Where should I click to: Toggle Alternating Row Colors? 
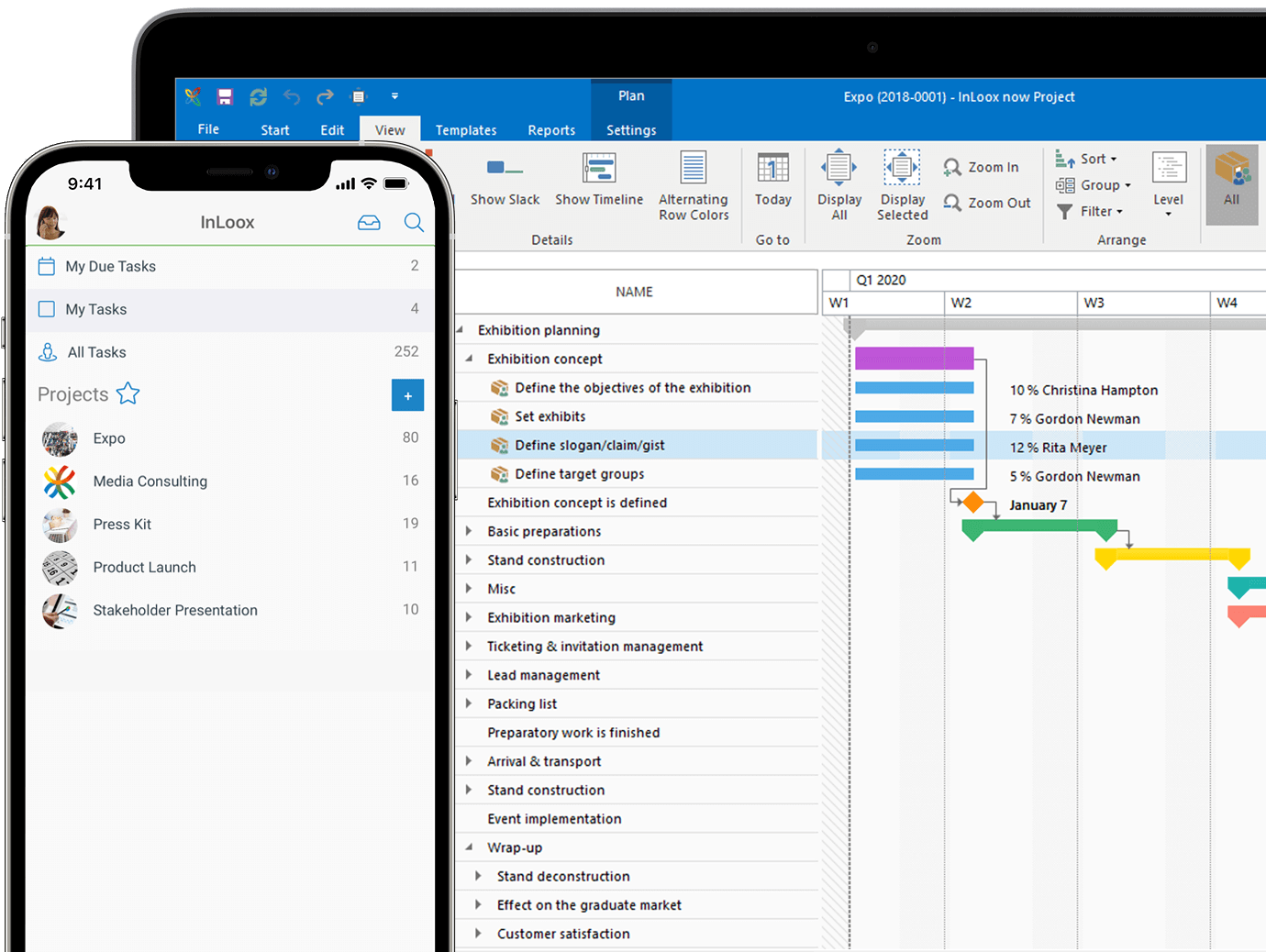pos(694,187)
